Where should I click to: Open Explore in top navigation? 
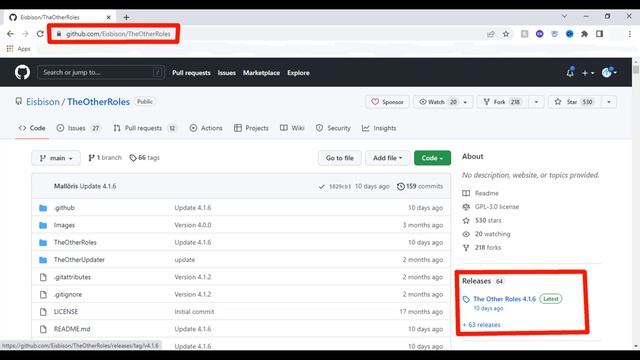(x=298, y=73)
